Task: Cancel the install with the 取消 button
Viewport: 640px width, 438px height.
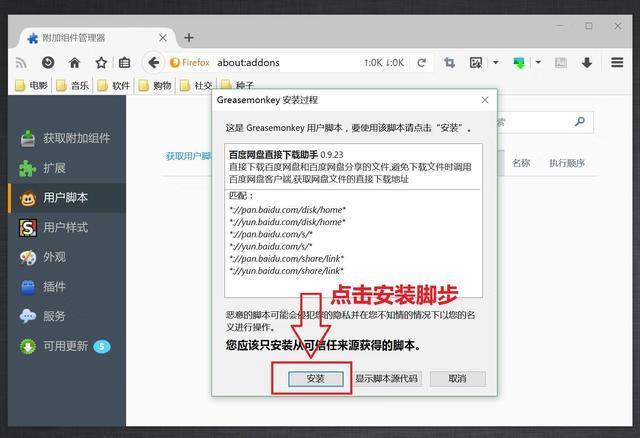Action: tap(457, 379)
